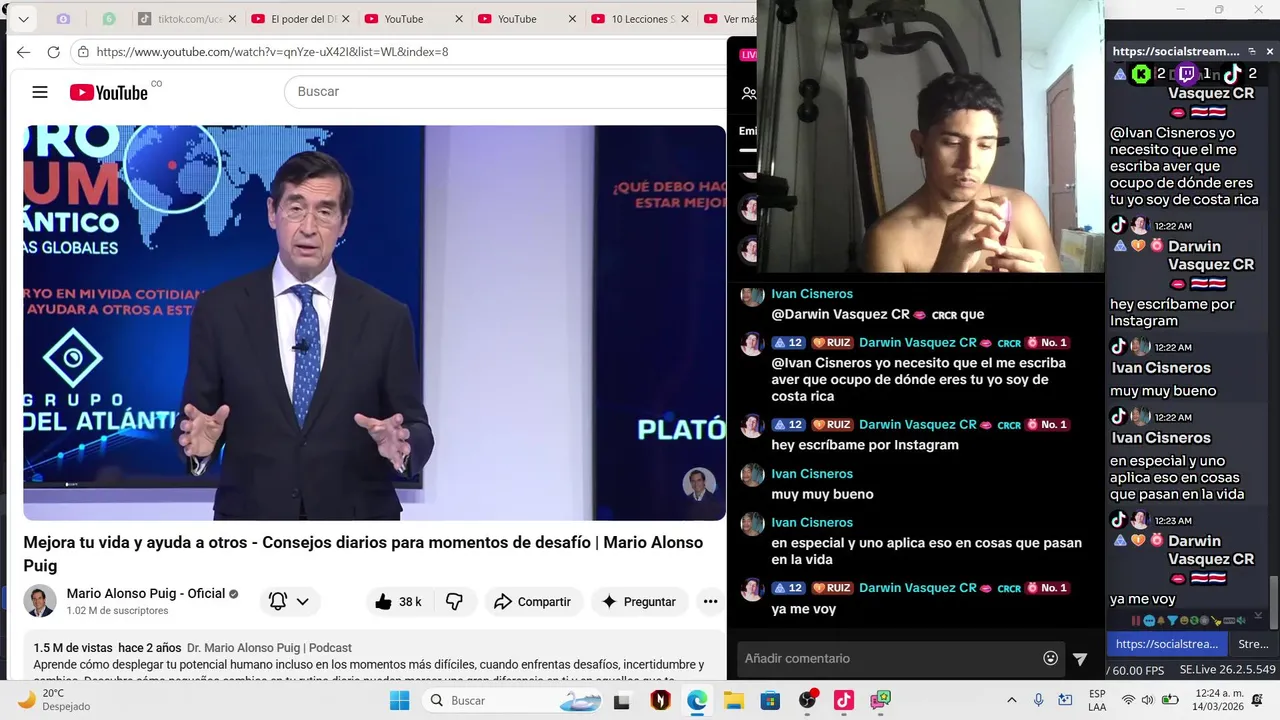The width and height of the screenshot is (1280, 720).
Task: Open TikTok Live Studio from the taskbar
Action: (844, 700)
